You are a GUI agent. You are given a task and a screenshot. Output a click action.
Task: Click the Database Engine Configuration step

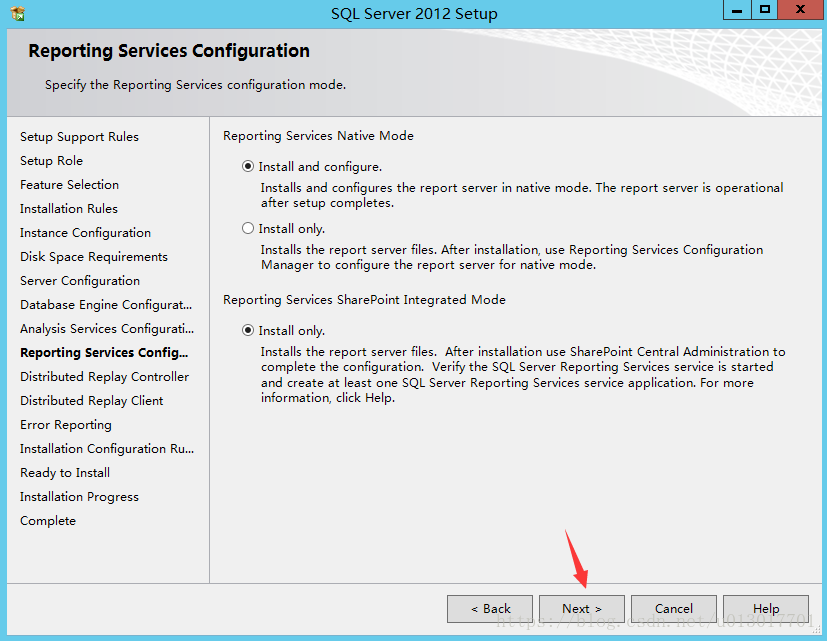106,305
